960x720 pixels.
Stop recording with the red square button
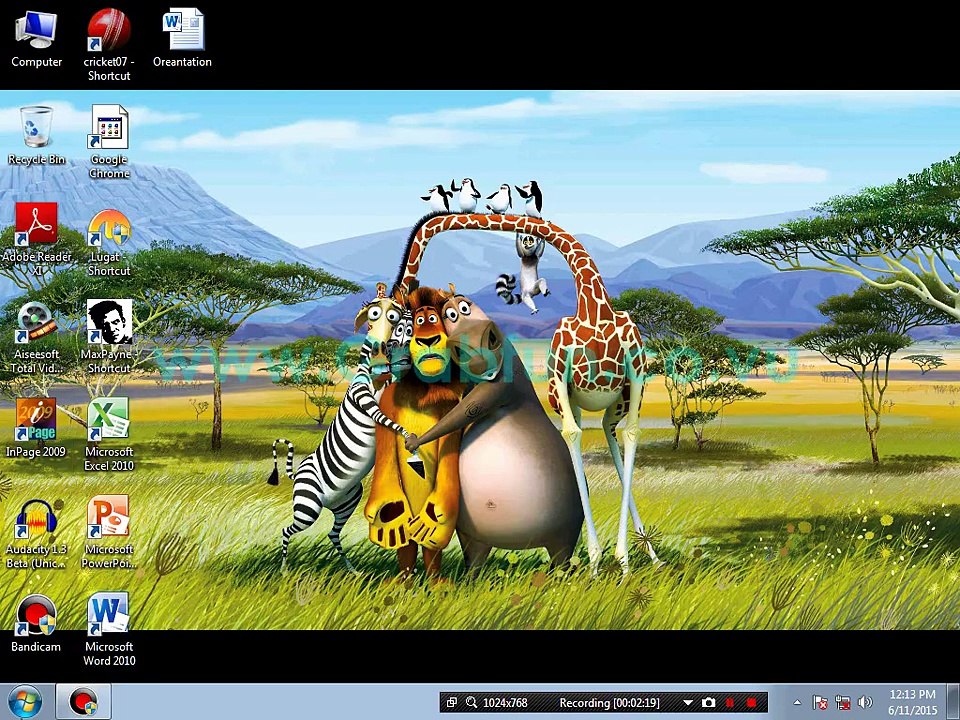click(x=752, y=702)
